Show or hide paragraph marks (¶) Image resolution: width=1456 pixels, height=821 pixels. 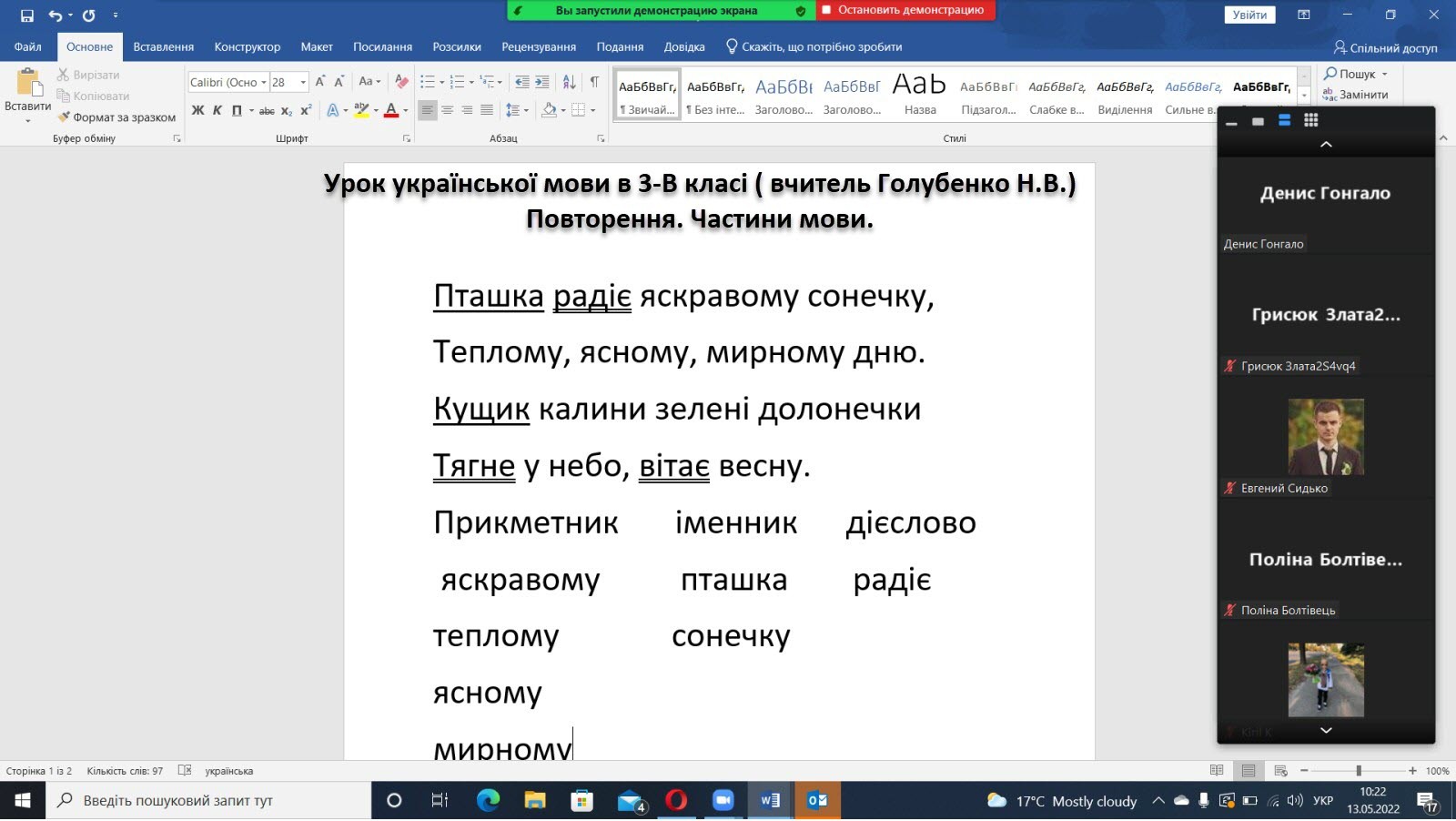tap(594, 82)
